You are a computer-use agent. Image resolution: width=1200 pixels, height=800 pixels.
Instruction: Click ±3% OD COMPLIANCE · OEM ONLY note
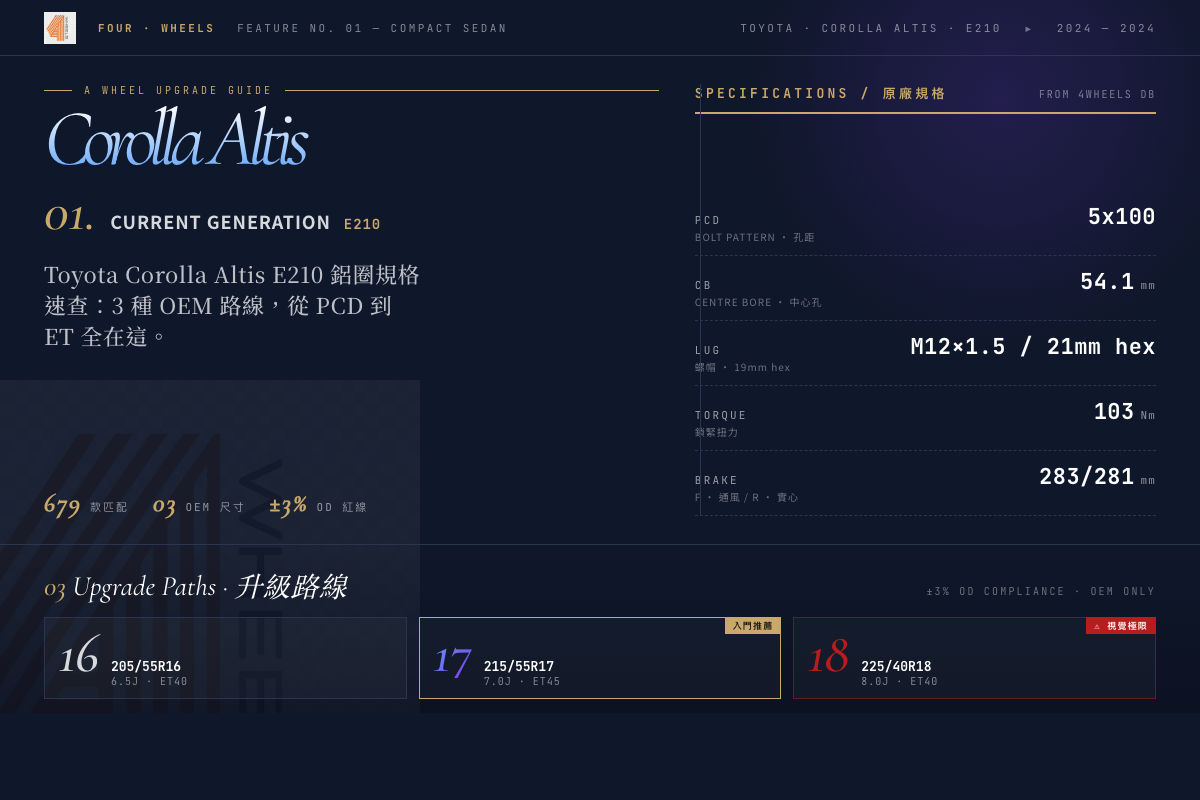pos(1041,592)
